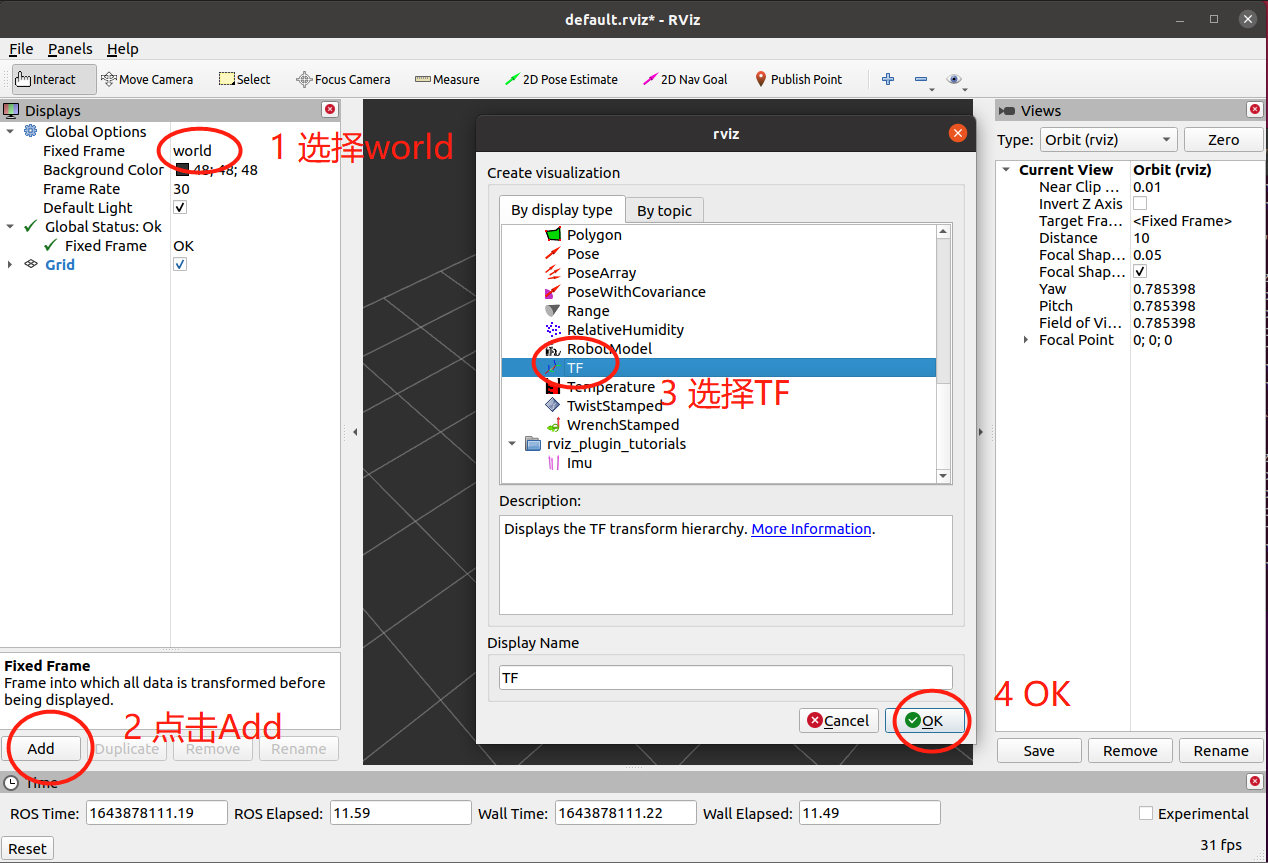Collapse the right panel with arrow handle
This screenshot has height=863, width=1268.
click(x=980, y=432)
